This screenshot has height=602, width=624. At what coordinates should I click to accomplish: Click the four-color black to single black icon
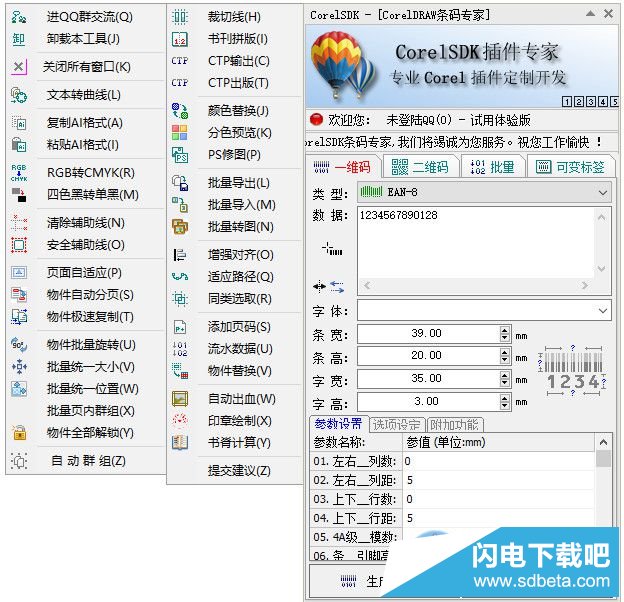(19, 195)
